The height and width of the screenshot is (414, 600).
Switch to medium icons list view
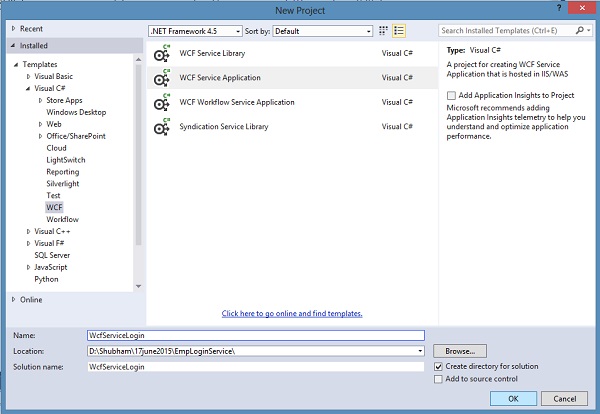(x=399, y=31)
